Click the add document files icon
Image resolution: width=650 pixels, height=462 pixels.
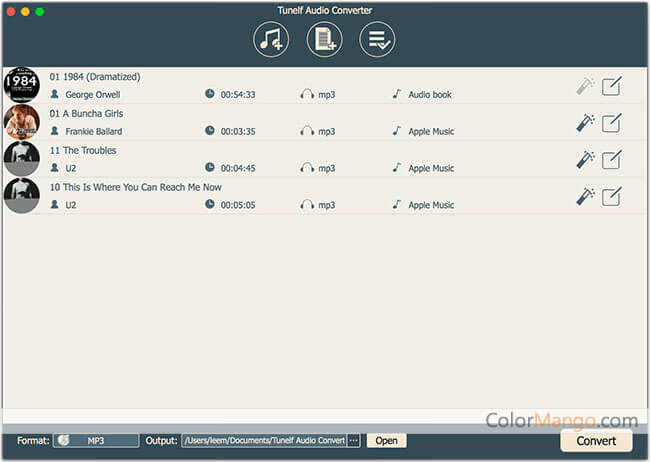tap(324, 39)
